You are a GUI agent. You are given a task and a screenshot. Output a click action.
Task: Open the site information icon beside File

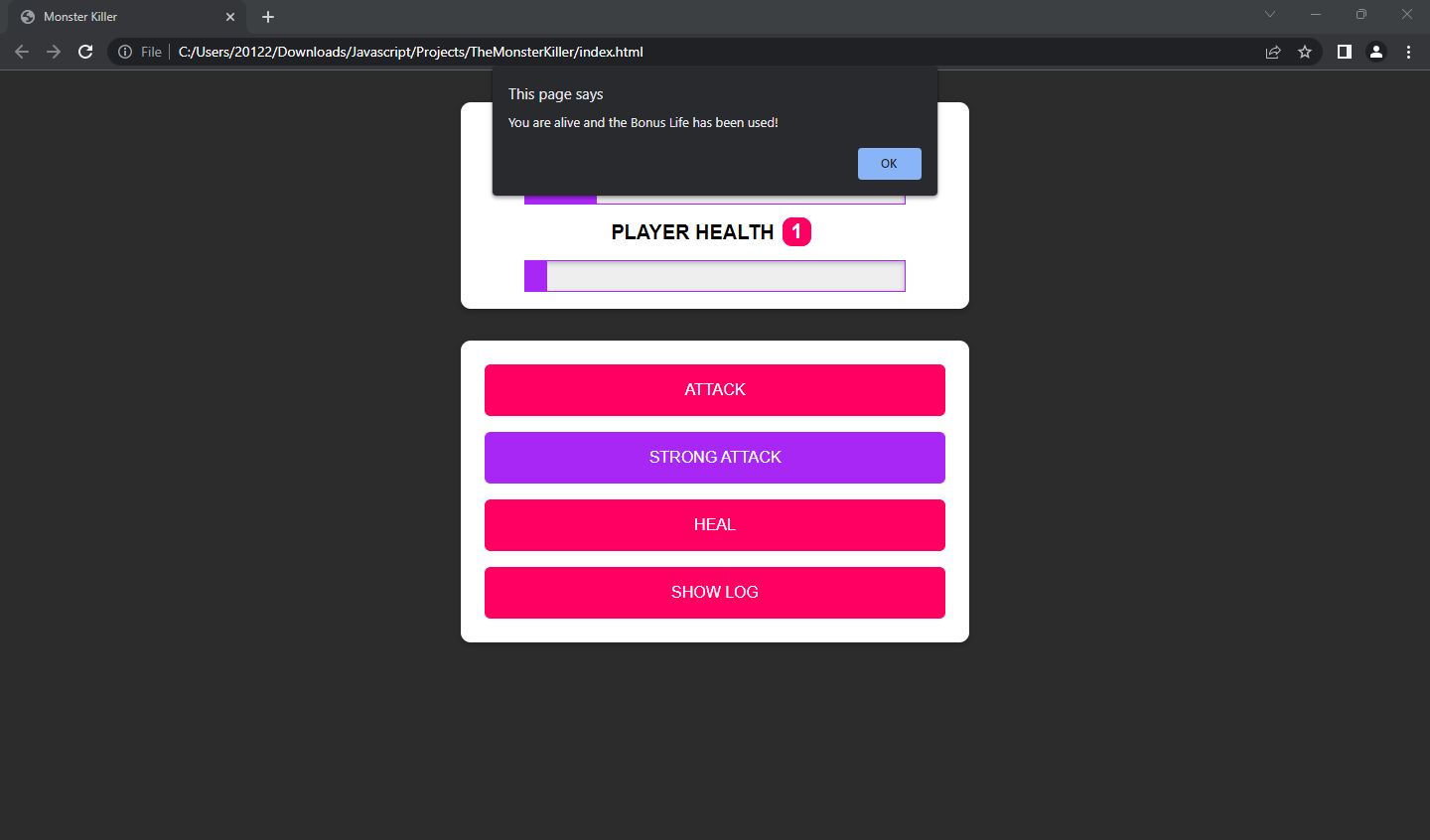click(x=125, y=52)
